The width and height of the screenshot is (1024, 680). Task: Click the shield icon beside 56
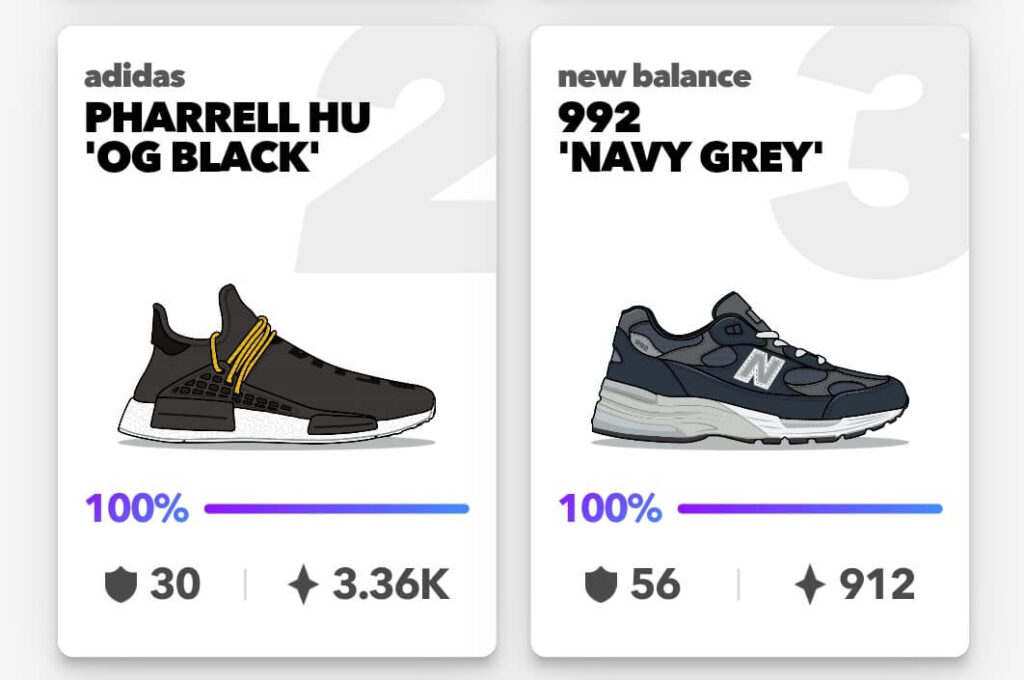[601, 584]
